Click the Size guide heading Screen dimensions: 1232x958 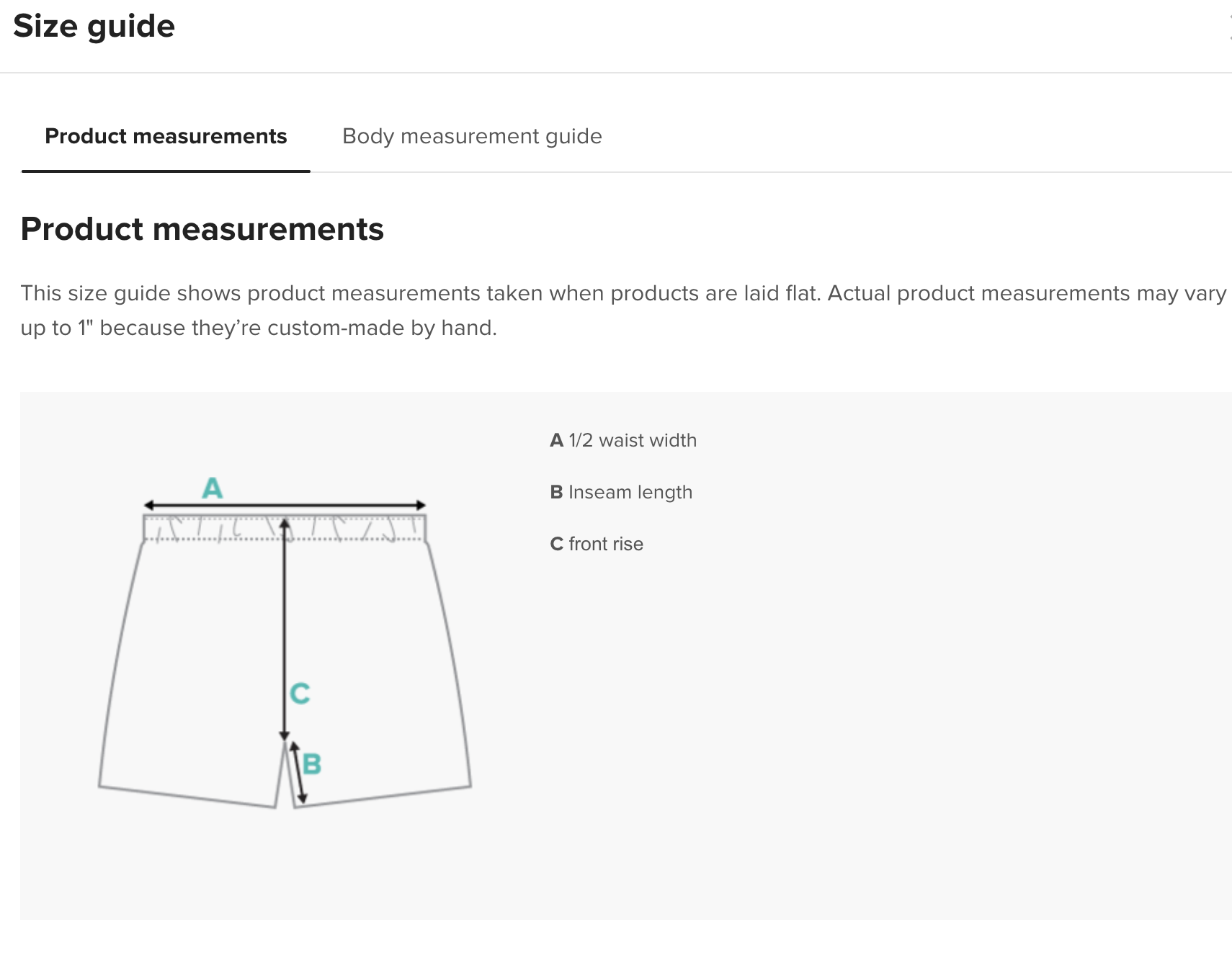point(94,27)
